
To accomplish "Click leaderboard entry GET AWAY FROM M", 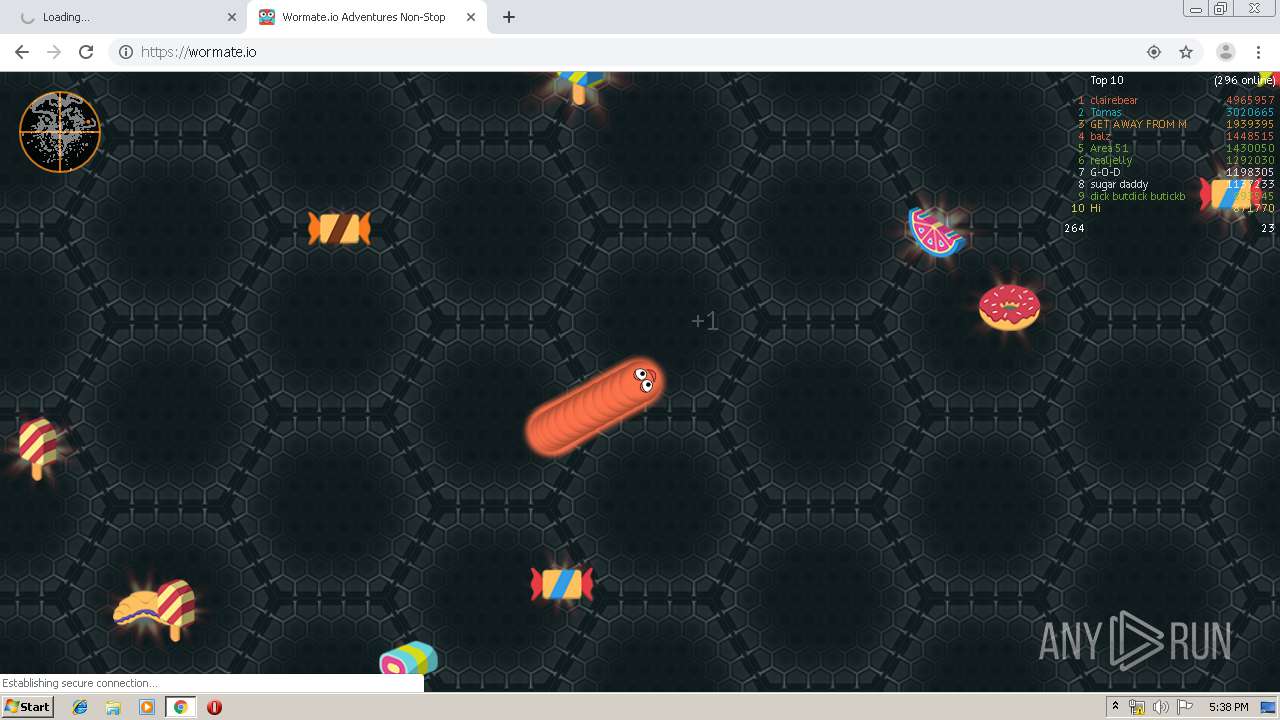I will (x=1138, y=124).
